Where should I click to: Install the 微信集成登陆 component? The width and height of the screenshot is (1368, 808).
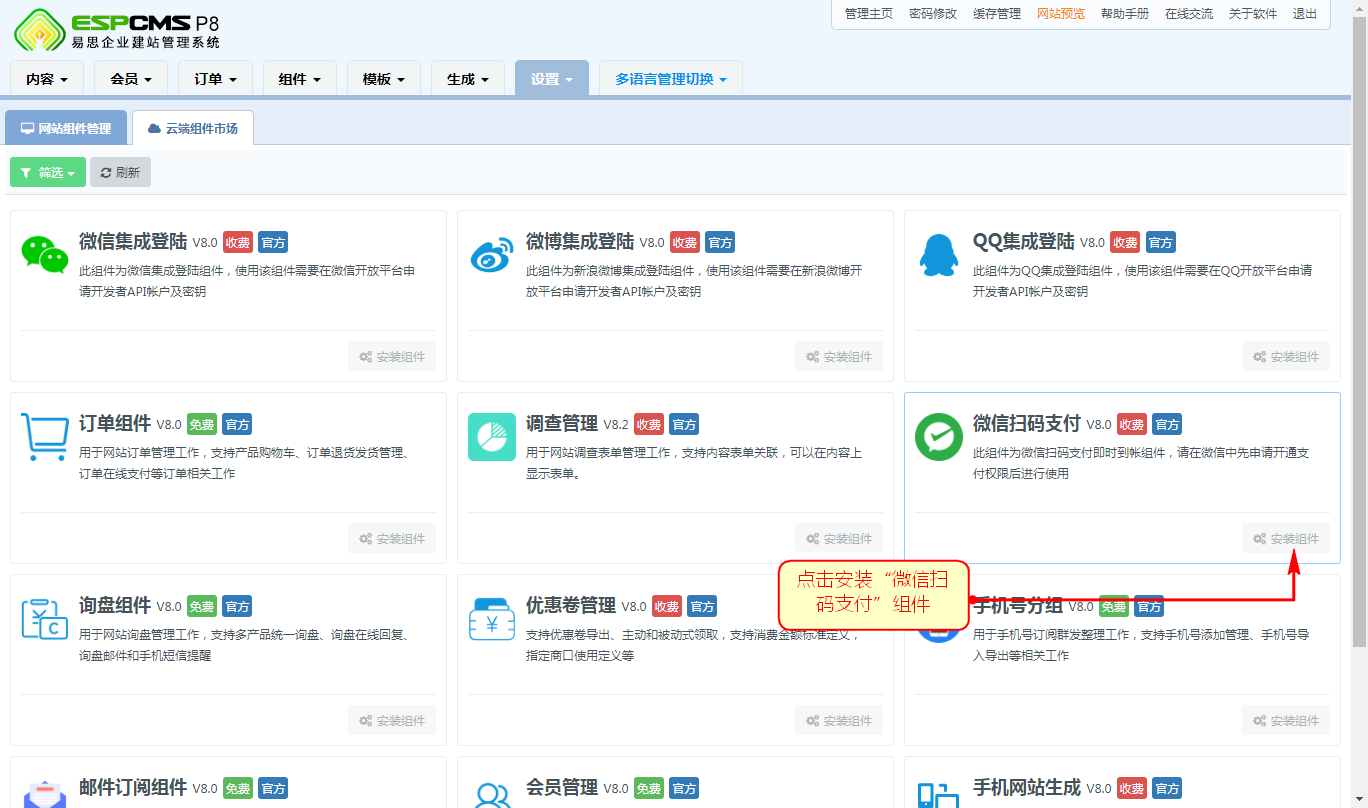[392, 357]
